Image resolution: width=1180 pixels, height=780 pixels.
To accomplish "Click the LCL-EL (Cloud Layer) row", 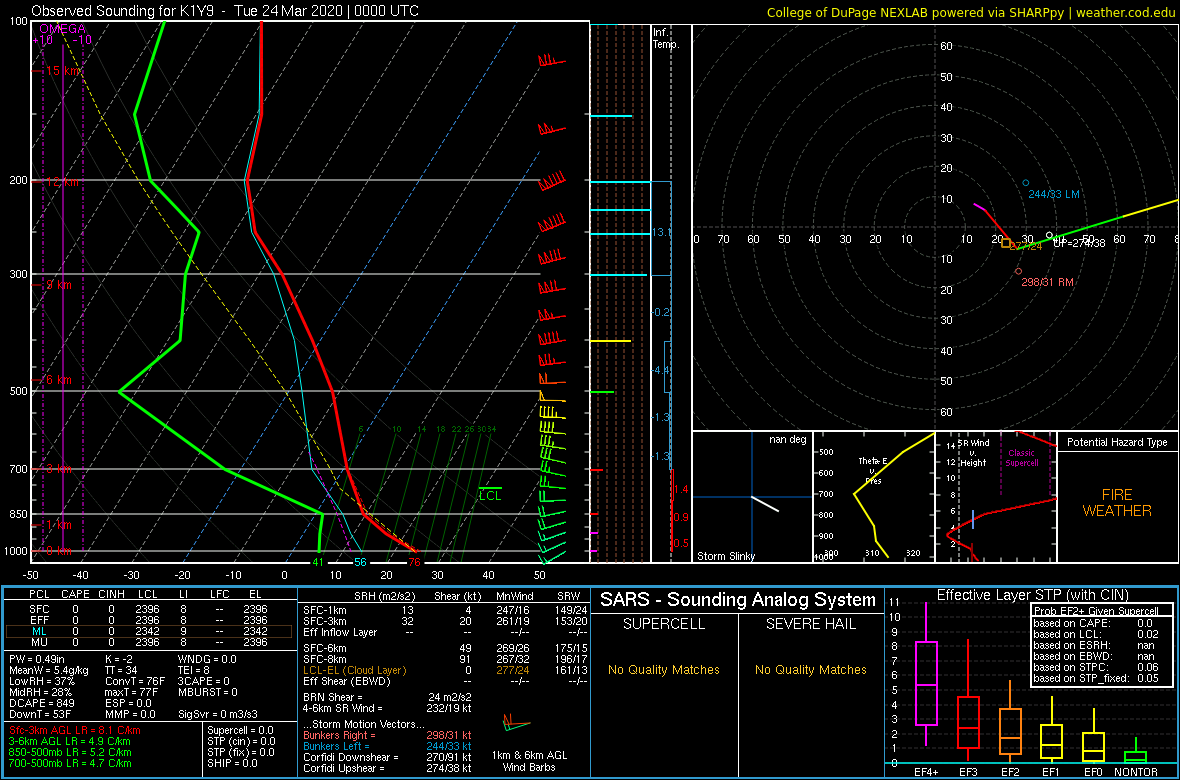I will (x=444, y=670).
